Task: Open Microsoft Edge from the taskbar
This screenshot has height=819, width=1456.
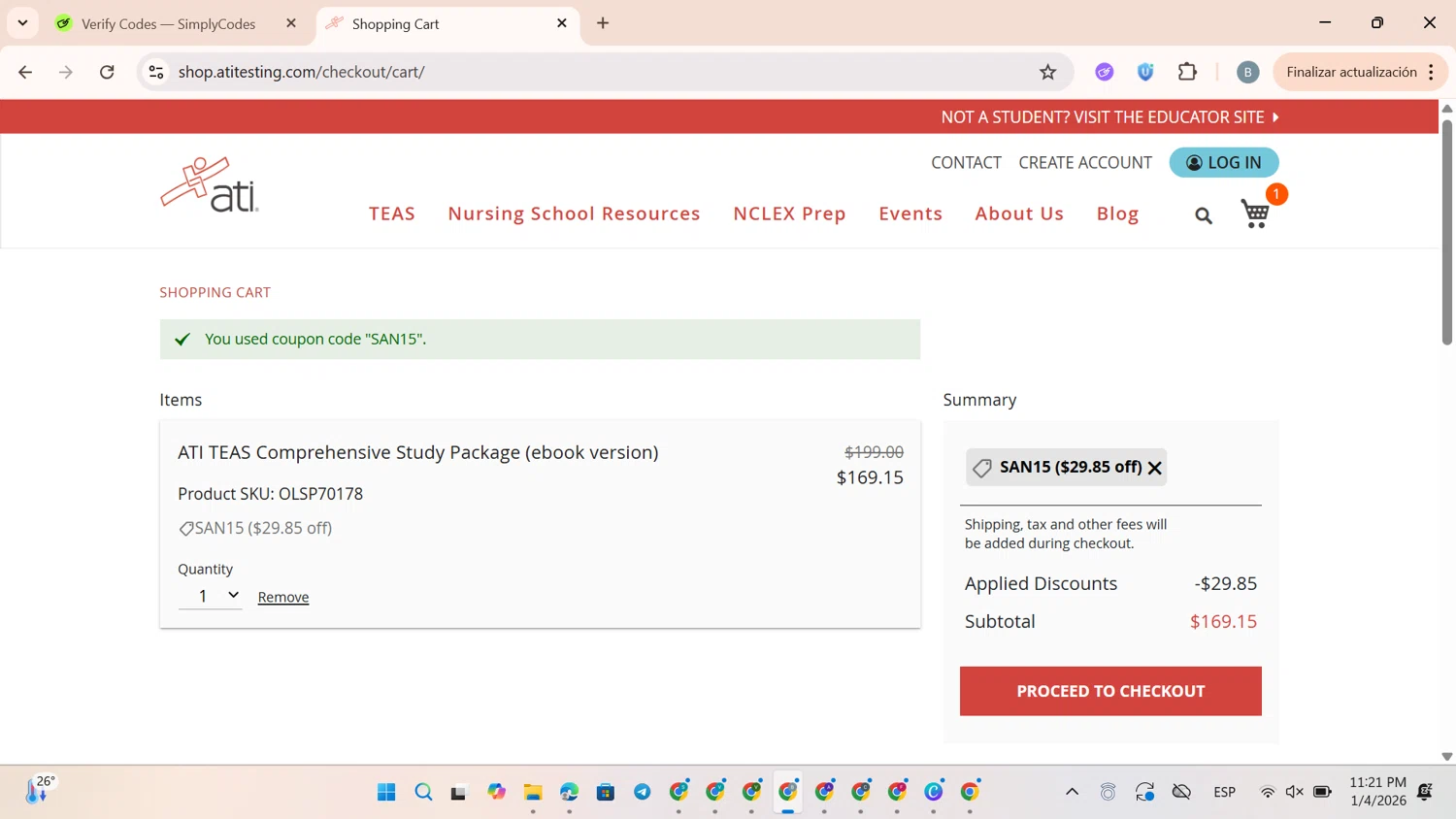Action: coord(569,792)
